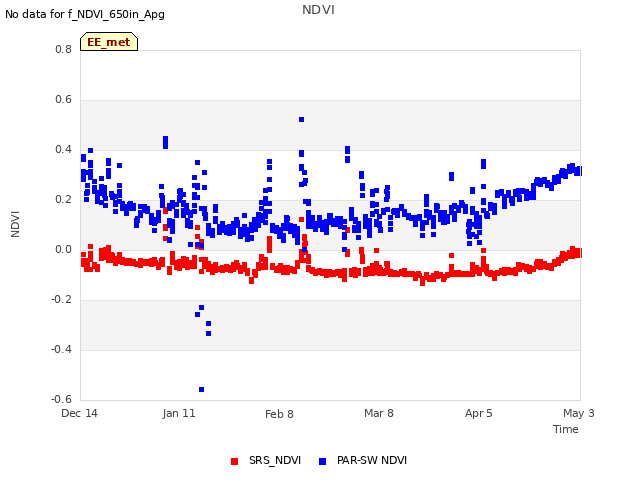Screen dimensions: 640x480
Task: Click the May 3 x-axis tick label
Action: 579,413
